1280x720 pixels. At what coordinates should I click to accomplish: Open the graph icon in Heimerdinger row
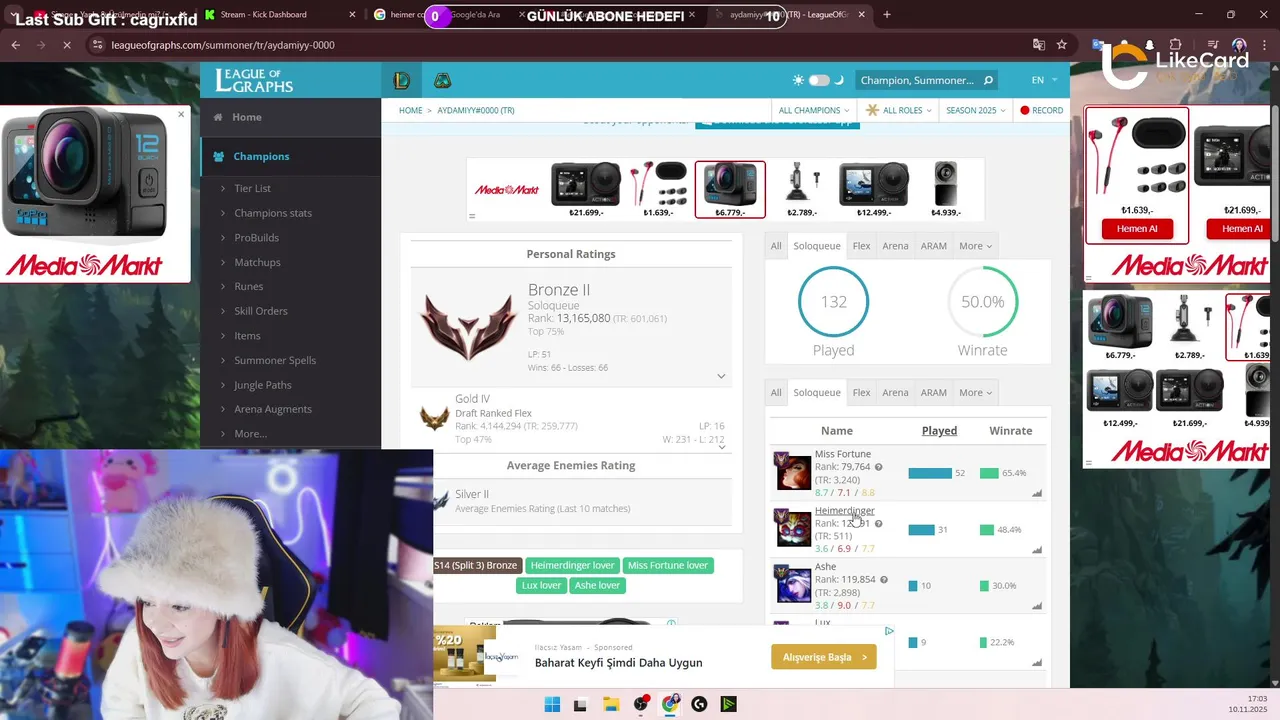1037,550
